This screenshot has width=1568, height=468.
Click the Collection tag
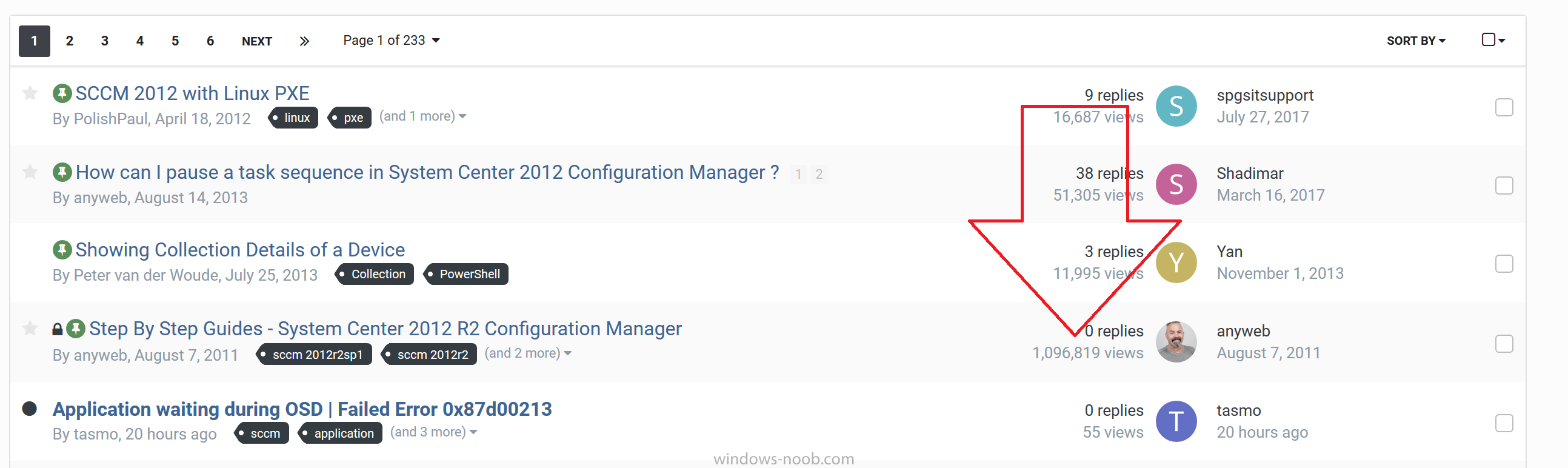point(375,274)
